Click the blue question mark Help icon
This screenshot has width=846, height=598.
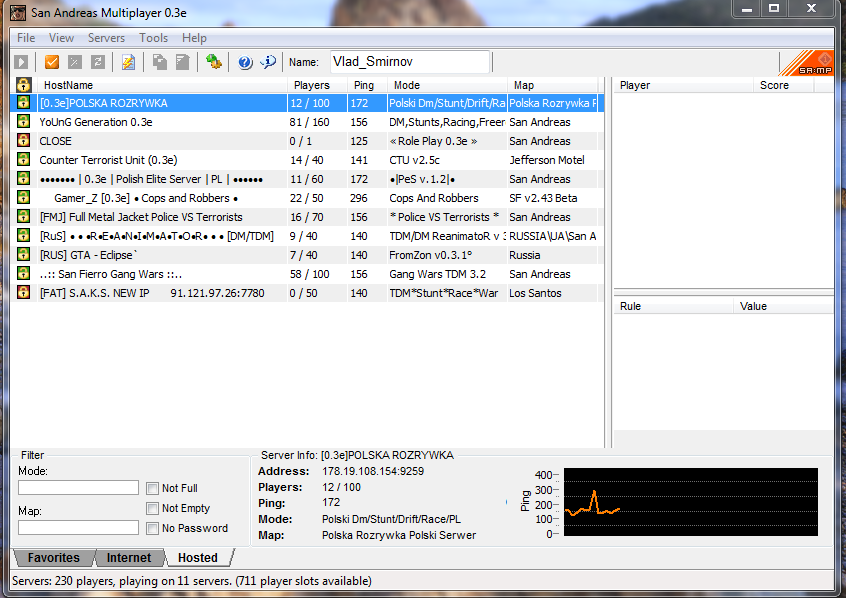point(245,62)
